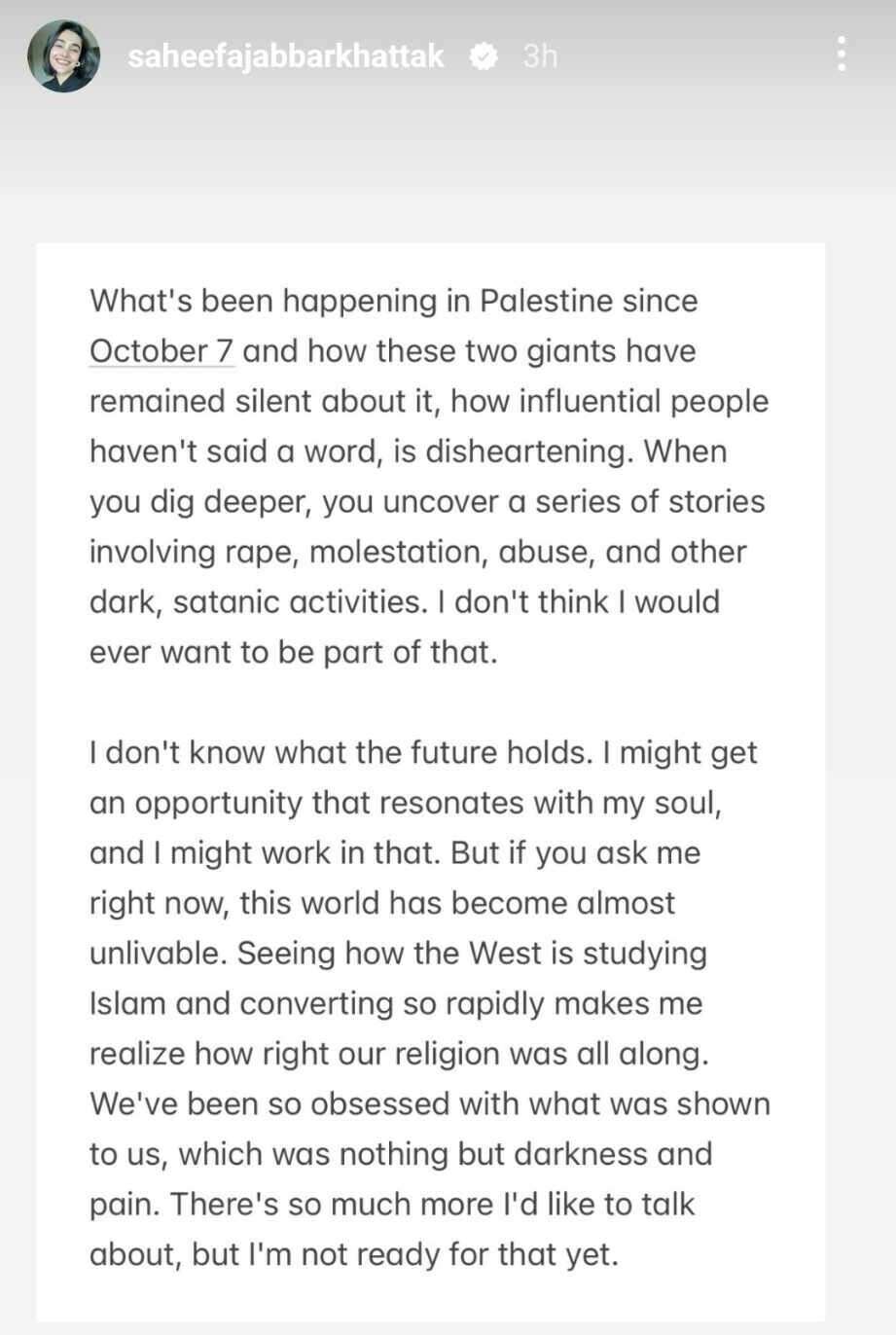
Task: Click the final line "about, but I'm not ready"
Action: [353, 1254]
